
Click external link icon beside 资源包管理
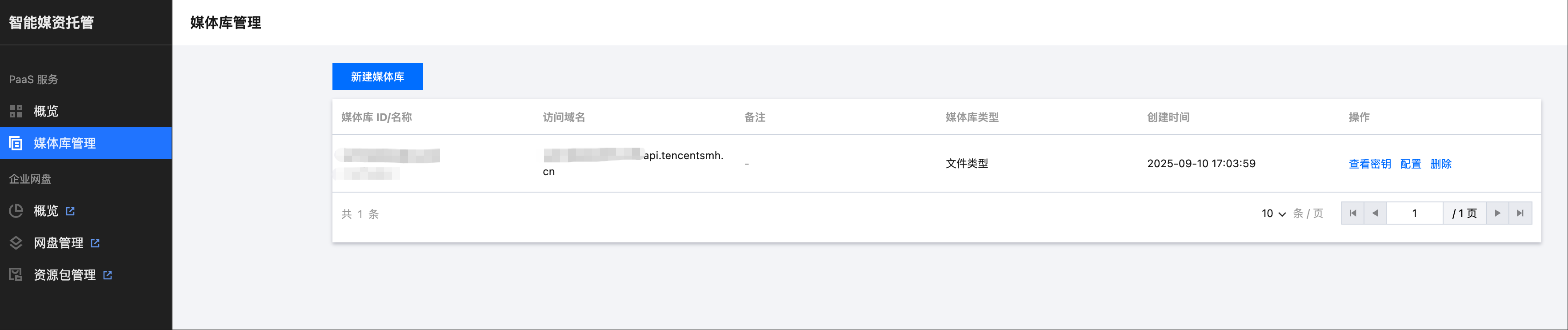108,275
